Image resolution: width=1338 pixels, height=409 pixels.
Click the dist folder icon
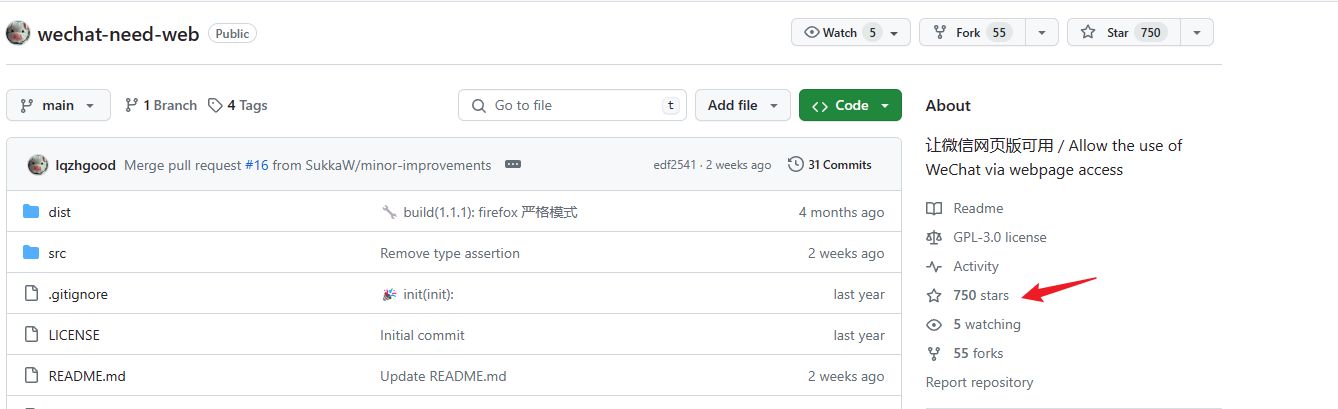(31, 212)
